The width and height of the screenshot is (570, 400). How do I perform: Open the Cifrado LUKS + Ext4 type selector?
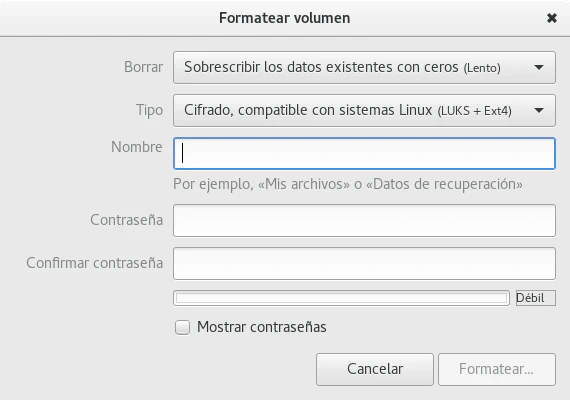[x=364, y=110]
